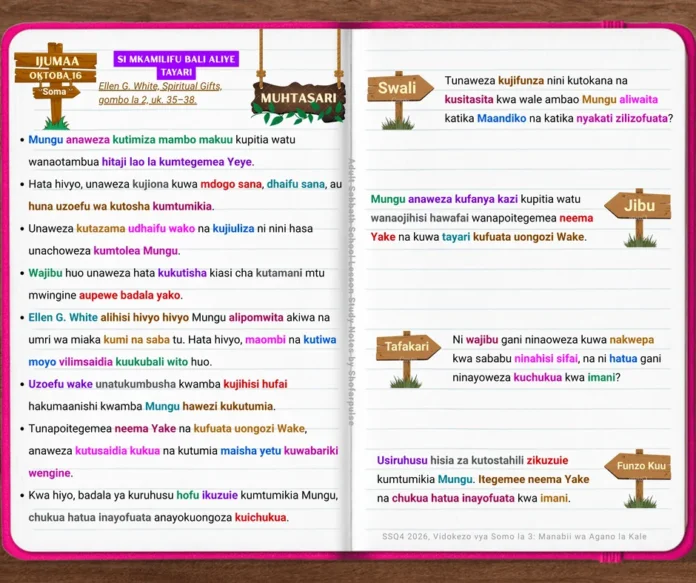Click the Jibu answer text paragraph

click(482, 218)
